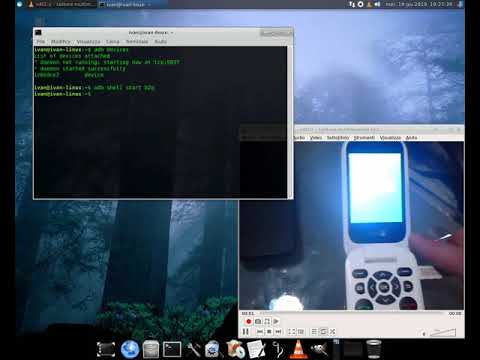Screen dimensions: 480x360
Task: Click the VLC cone tray icon
Action: click(x=369, y=4)
